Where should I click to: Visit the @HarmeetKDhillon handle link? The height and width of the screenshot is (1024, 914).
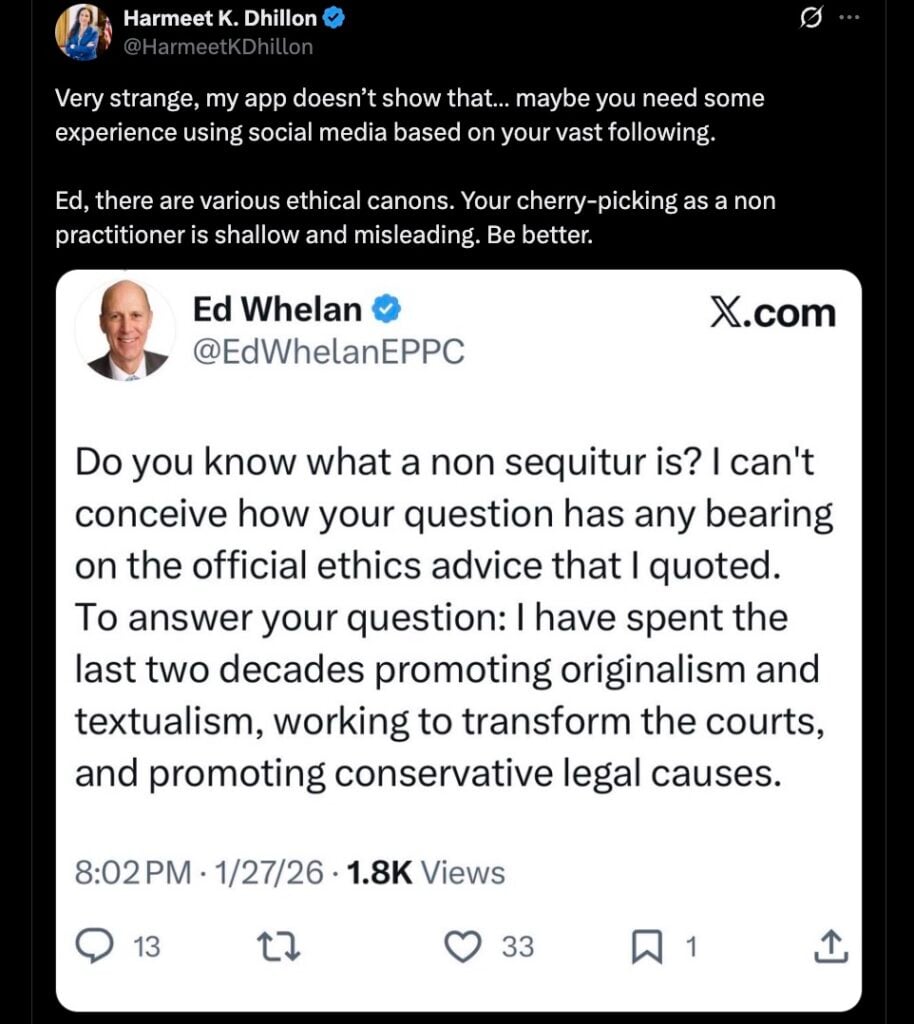pyautogui.click(x=217, y=46)
